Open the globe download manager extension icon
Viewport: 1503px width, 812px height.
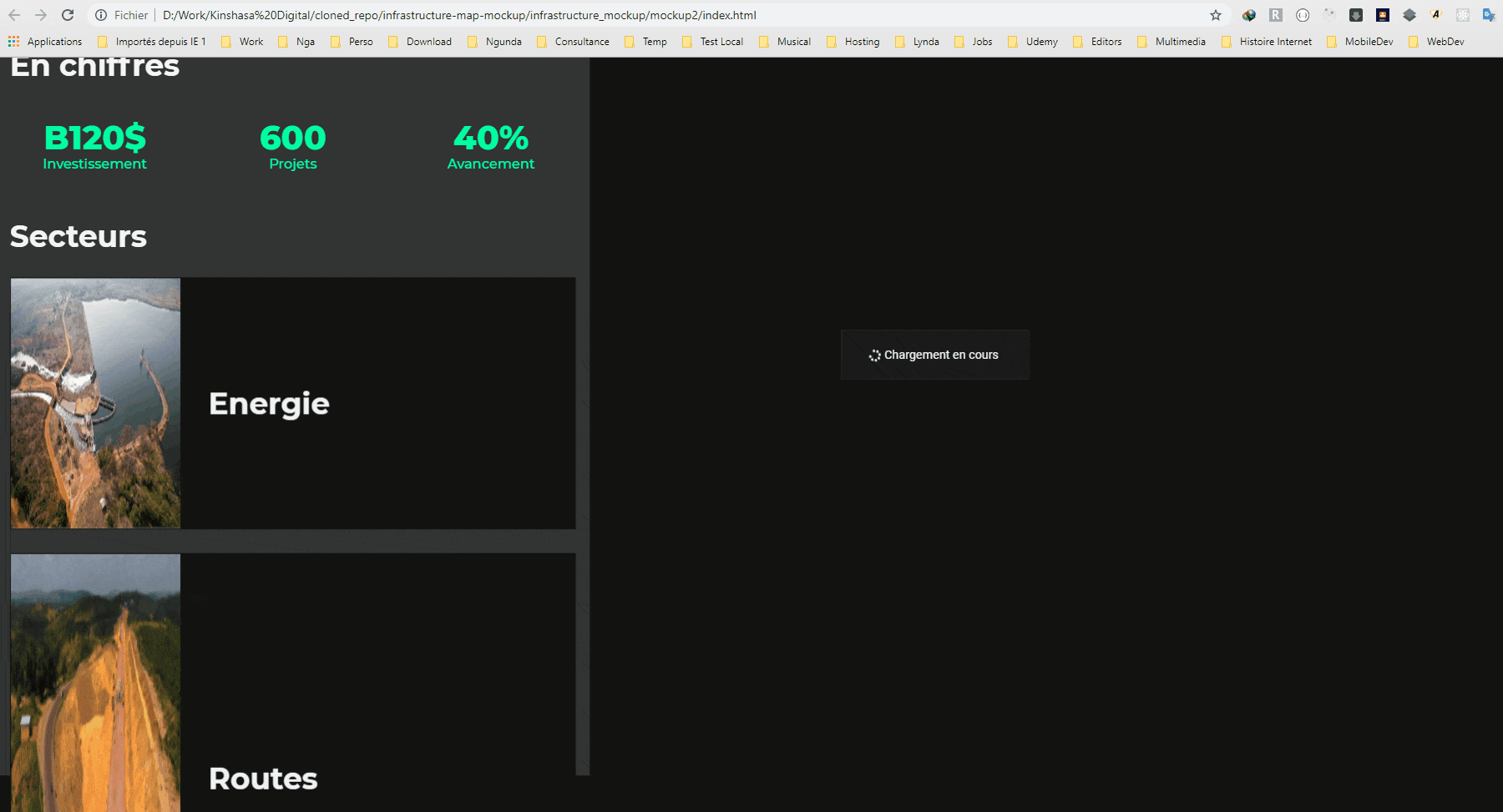click(x=1249, y=15)
